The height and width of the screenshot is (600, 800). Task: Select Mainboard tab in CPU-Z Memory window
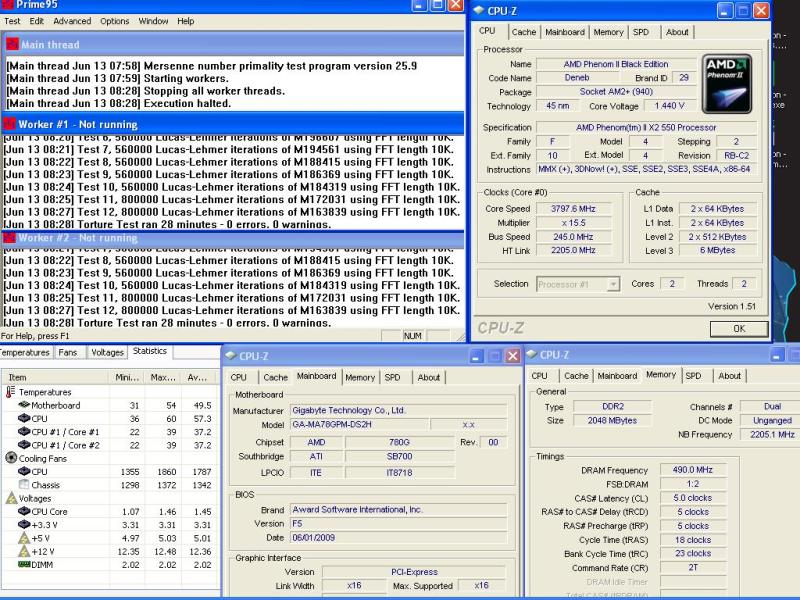[617, 376]
